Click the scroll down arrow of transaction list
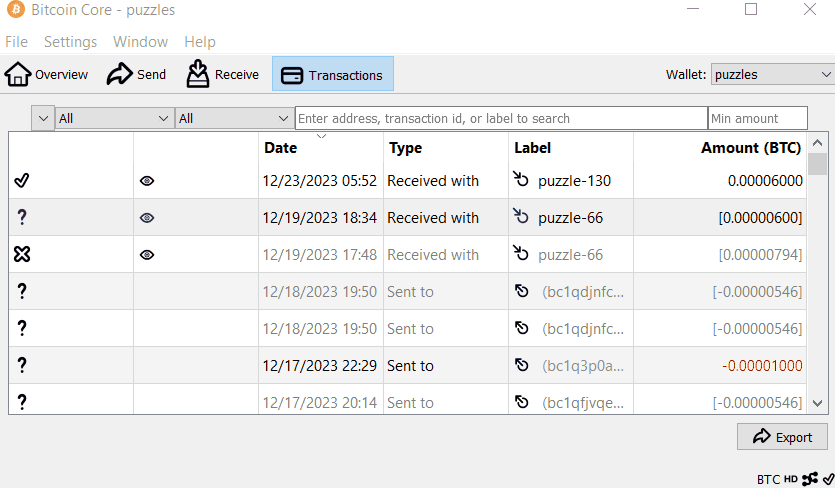Image resolution: width=835 pixels, height=488 pixels. 817,403
